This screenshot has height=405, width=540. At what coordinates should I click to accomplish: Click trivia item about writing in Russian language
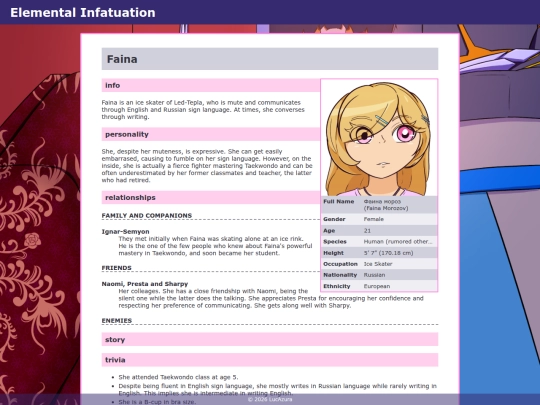click(x=278, y=390)
